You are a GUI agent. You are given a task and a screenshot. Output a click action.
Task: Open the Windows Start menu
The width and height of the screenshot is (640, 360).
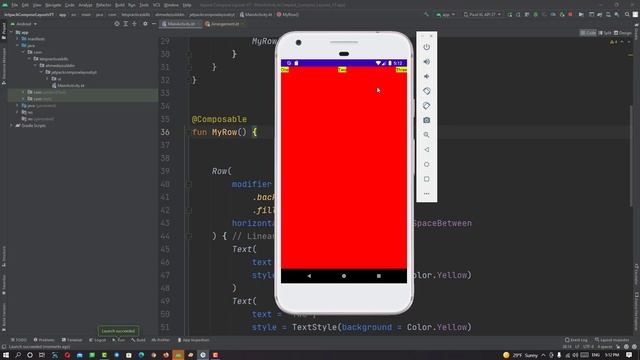coord(5,355)
